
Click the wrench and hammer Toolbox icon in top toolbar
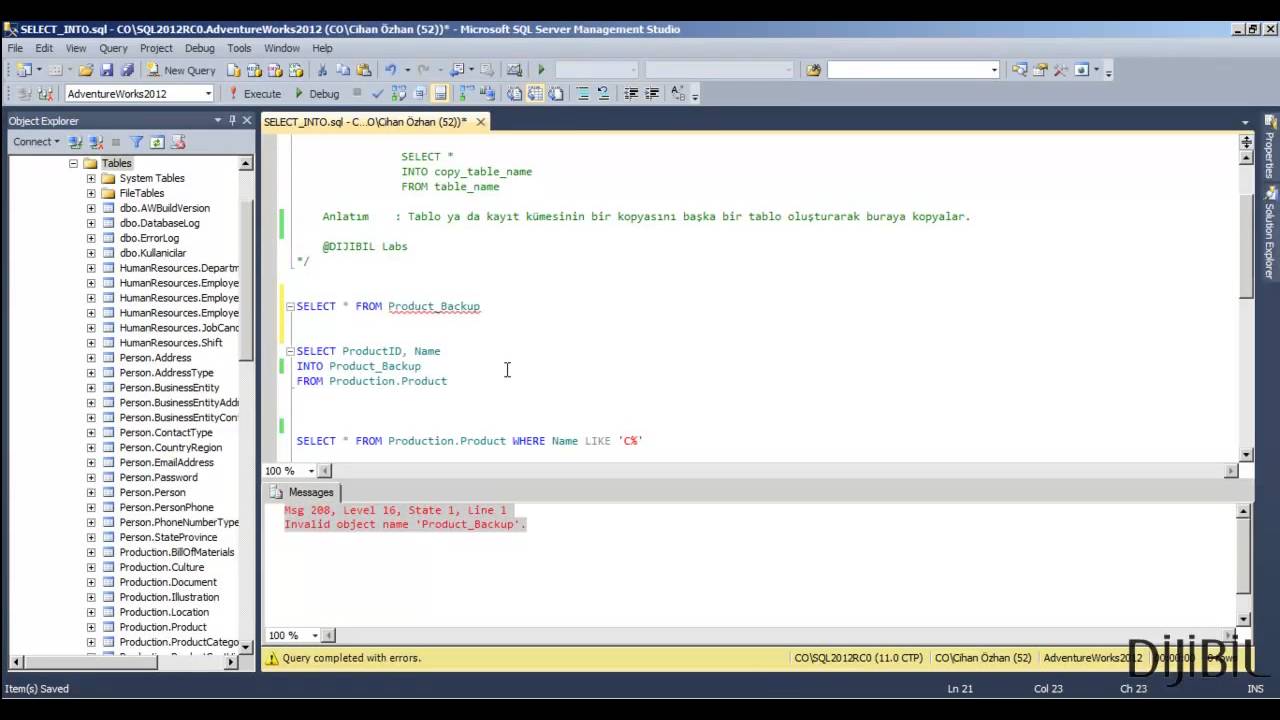pyautogui.click(x=1060, y=70)
